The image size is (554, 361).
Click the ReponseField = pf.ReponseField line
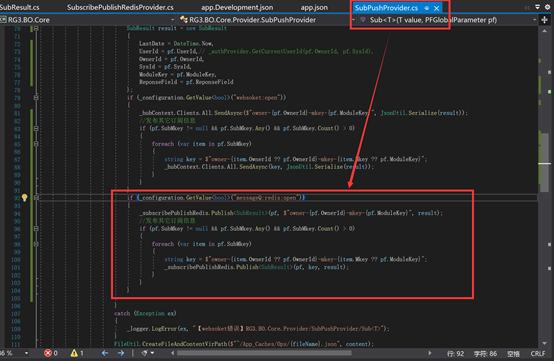pos(186,82)
